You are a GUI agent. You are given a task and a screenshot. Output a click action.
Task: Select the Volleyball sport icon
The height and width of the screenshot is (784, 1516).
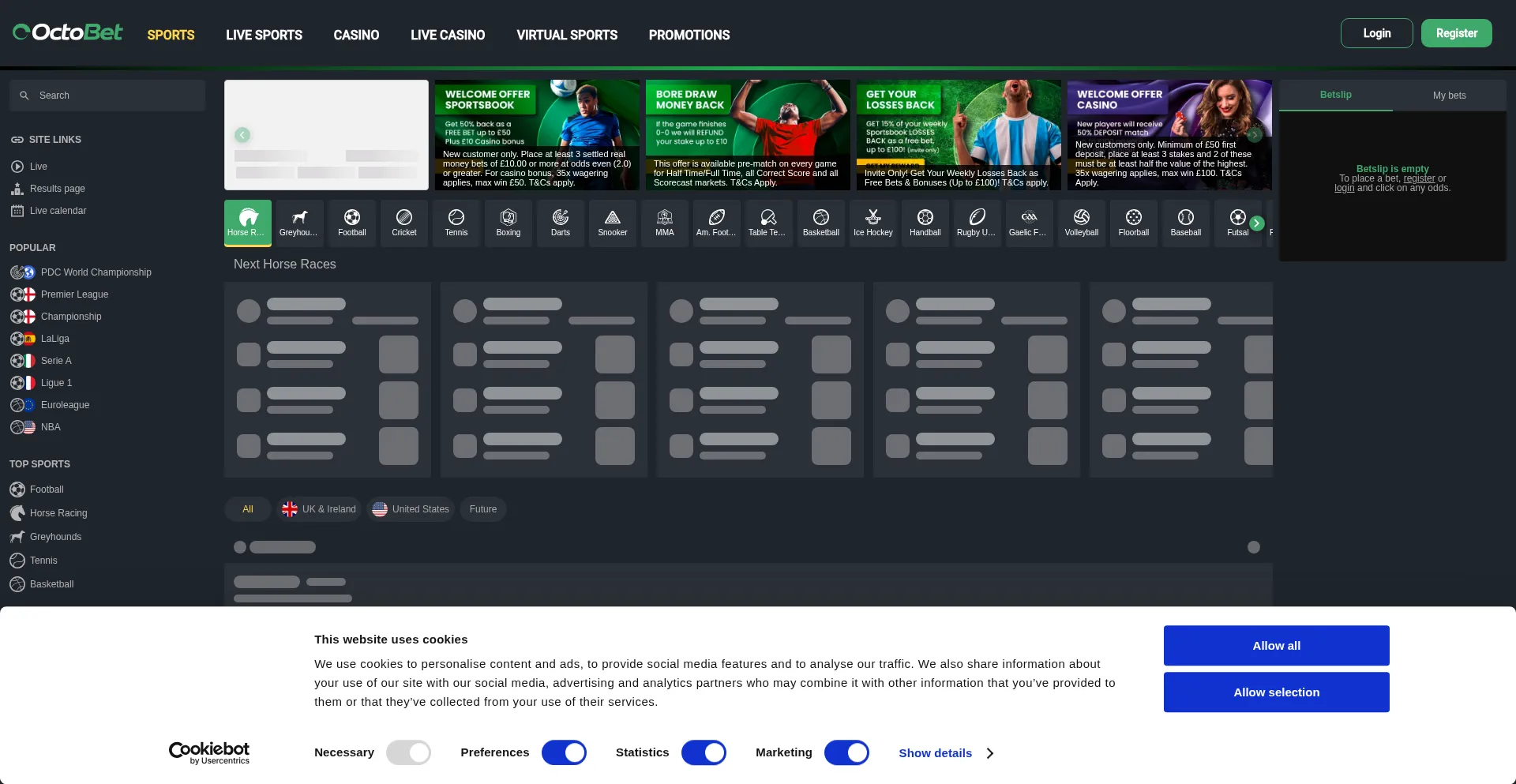tap(1081, 223)
